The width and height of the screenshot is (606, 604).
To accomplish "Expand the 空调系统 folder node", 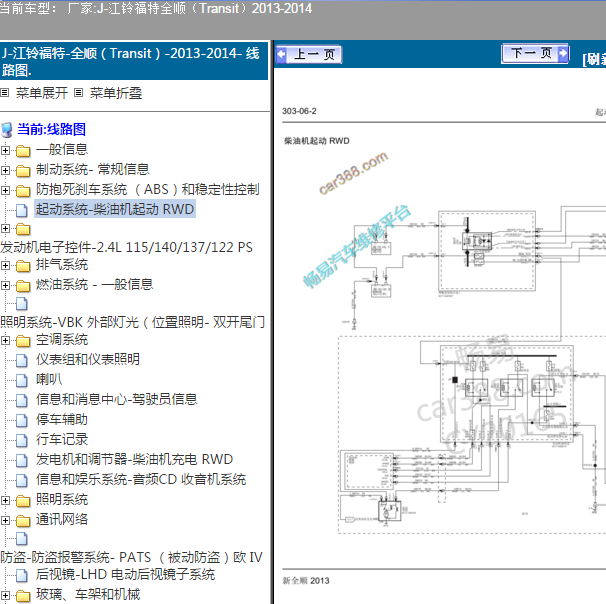I will tap(6, 341).
